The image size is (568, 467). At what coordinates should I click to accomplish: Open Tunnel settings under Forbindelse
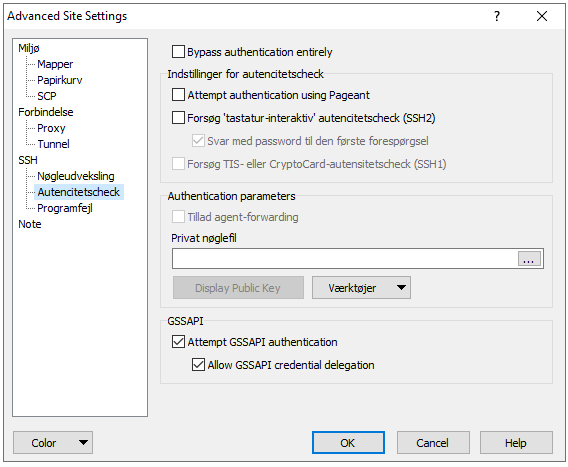[x=53, y=144]
